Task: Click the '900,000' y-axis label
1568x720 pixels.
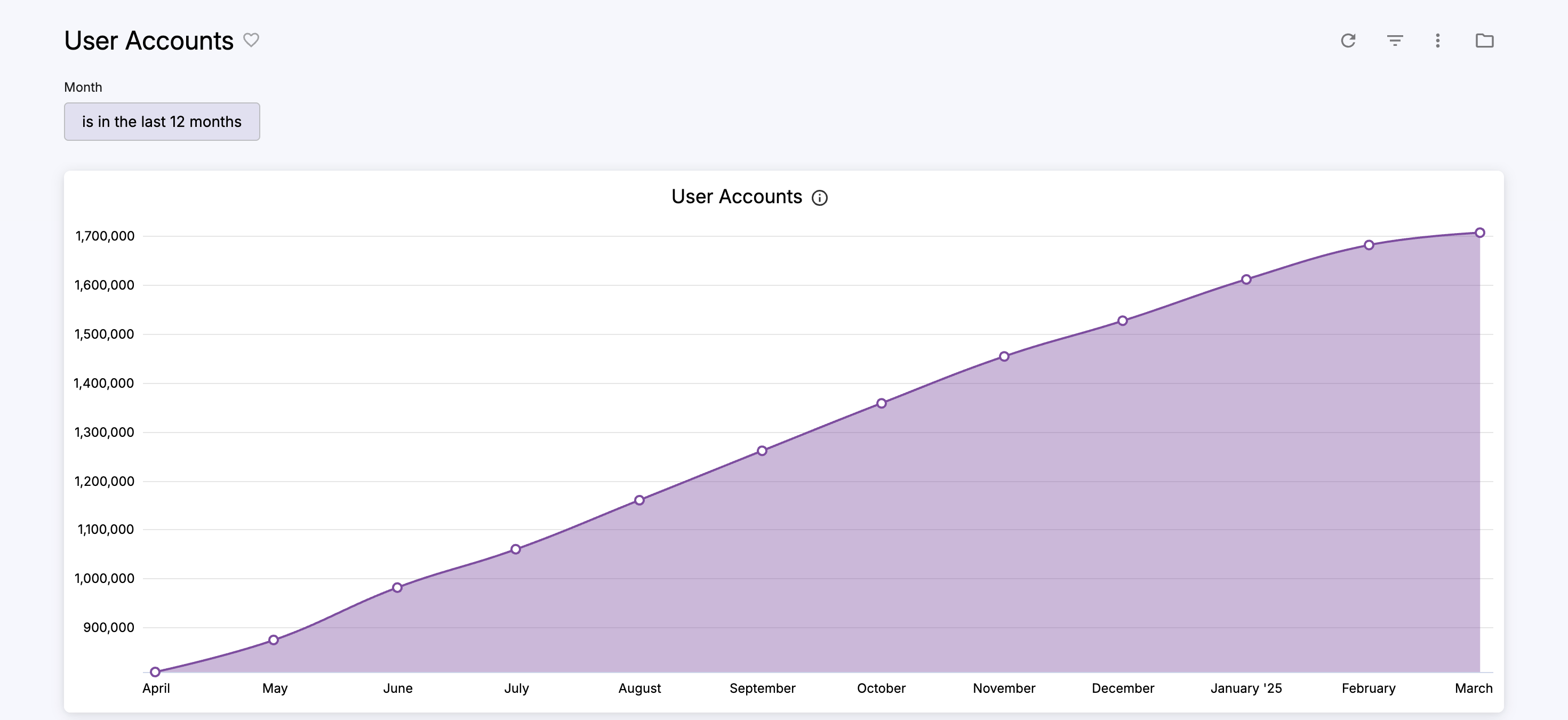Action: click(x=109, y=628)
